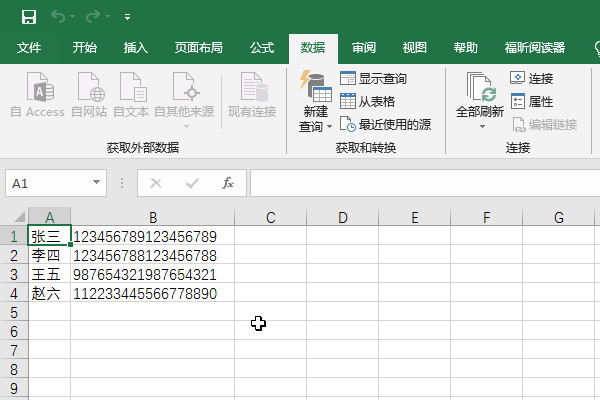Image resolution: width=600 pixels, height=400 pixels.
Task: Open the Name Box dropdown arrow
Action: [96, 182]
